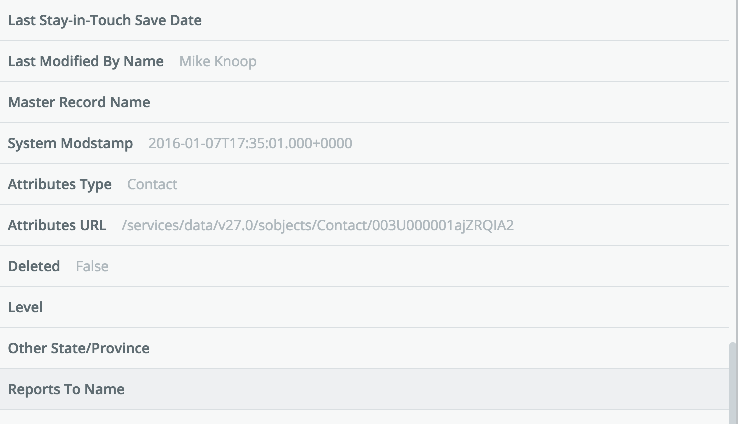Pick the highlighted Reports To Name row

click(364, 389)
